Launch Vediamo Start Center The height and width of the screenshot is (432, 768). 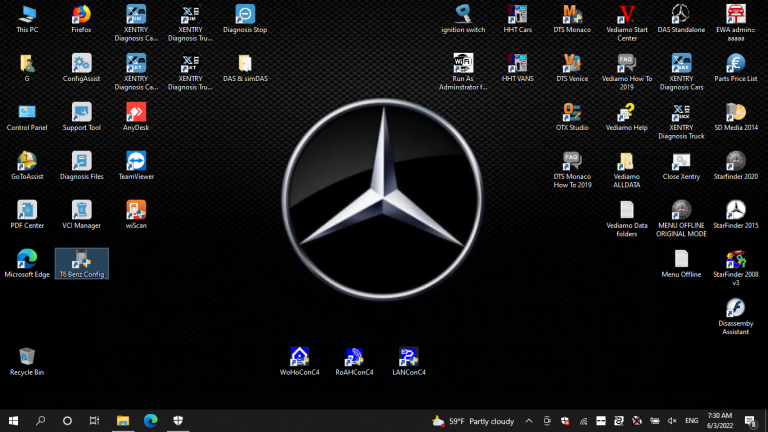pyautogui.click(x=626, y=23)
